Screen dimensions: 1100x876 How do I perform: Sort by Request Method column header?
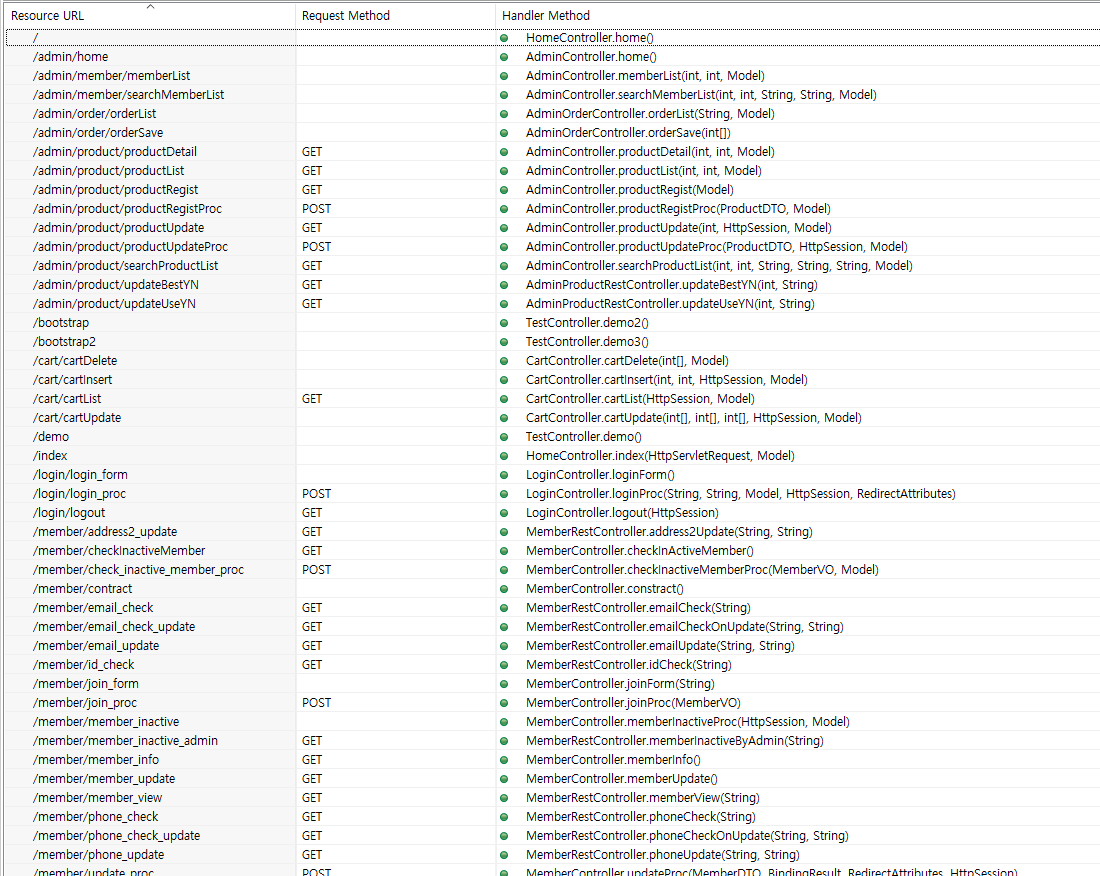pos(345,15)
